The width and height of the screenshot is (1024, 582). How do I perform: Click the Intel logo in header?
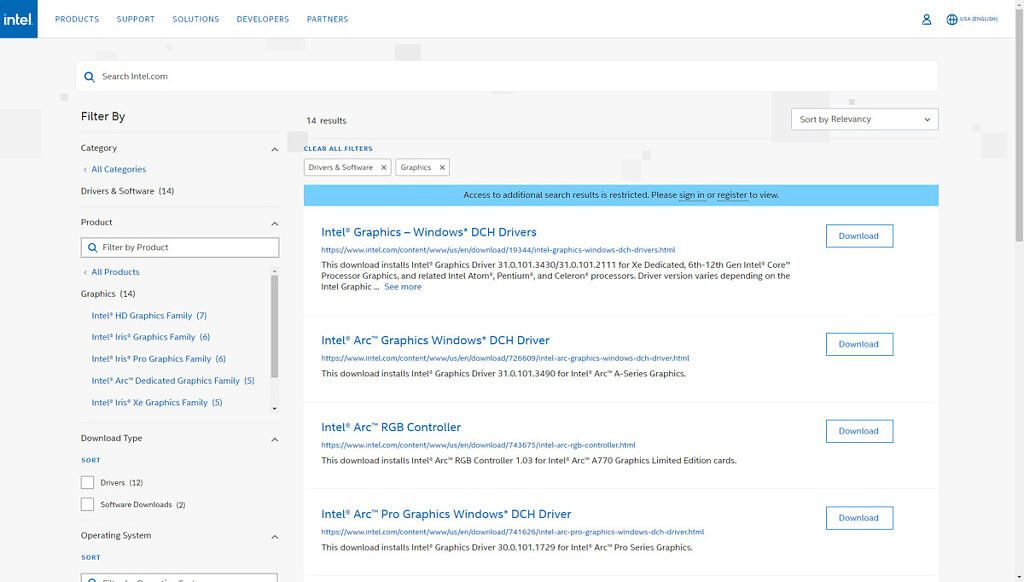tap(18, 19)
